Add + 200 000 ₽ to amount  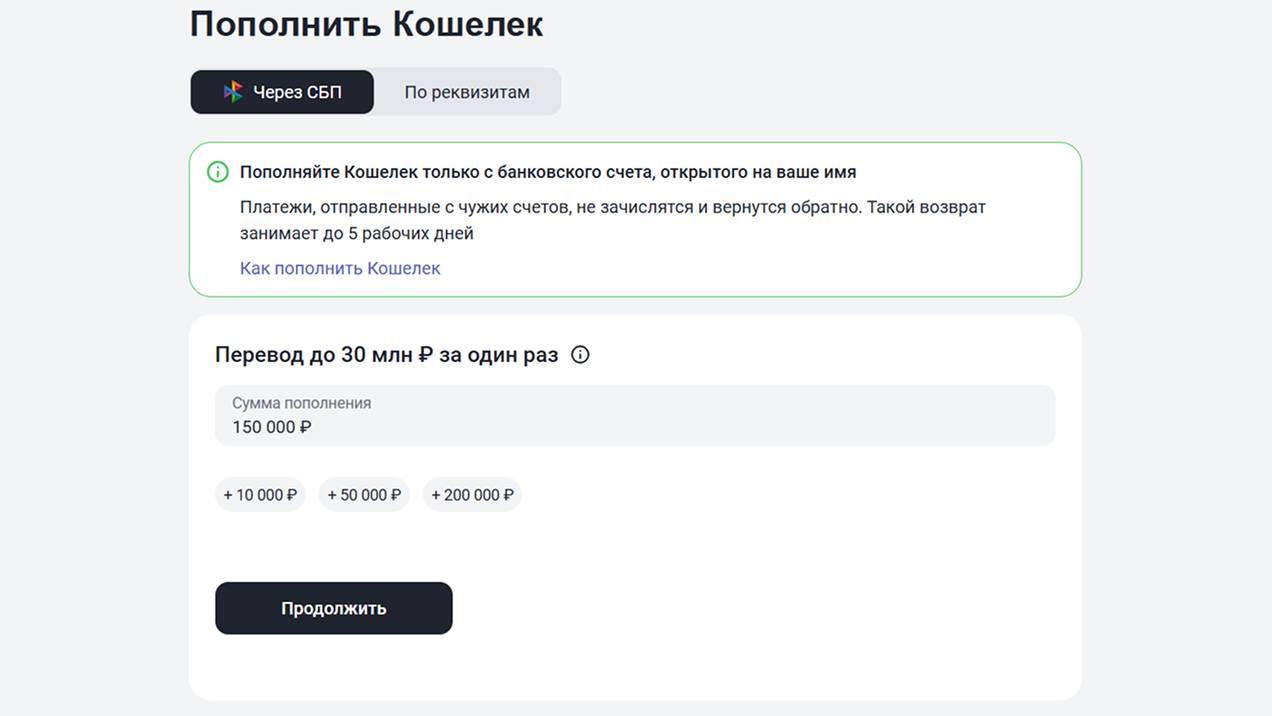pyautogui.click(x=472, y=494)
